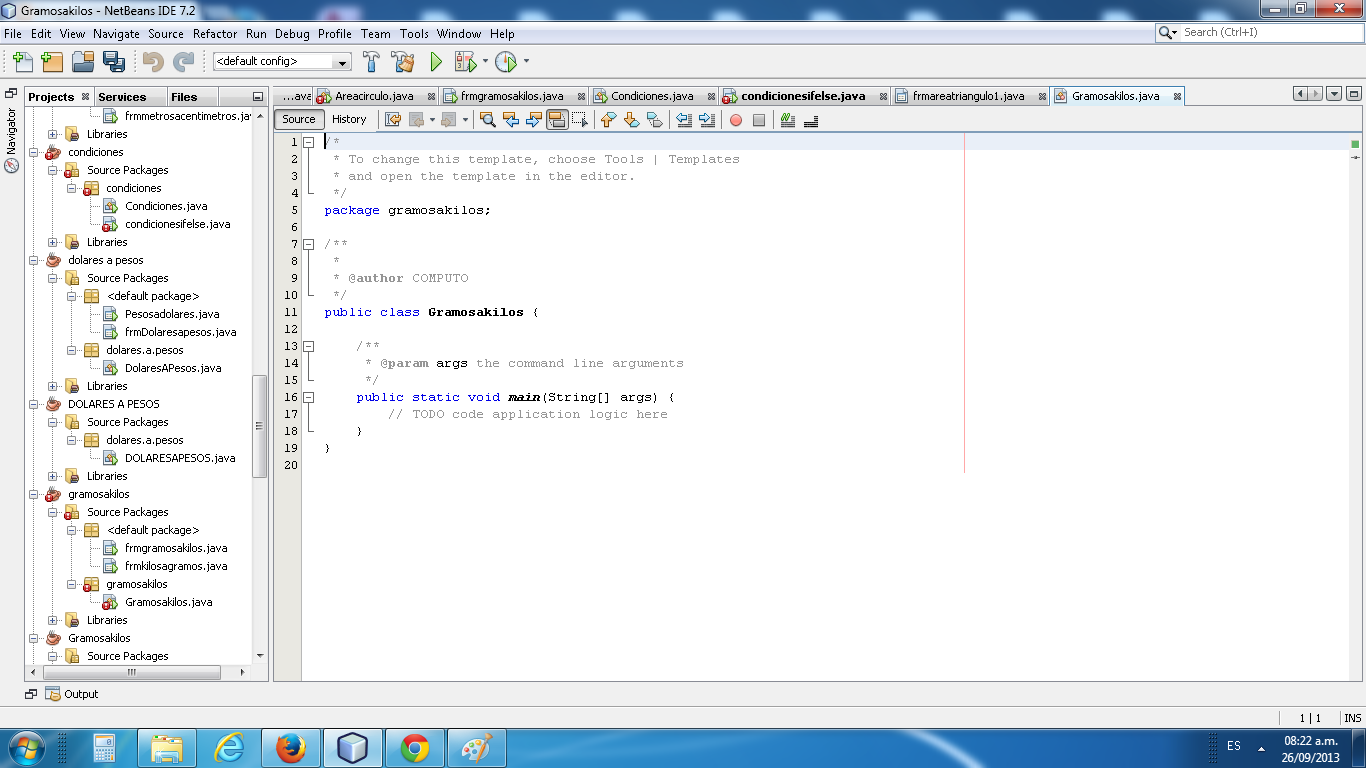
Task: Open the Refactor menu
Action: [214, 33]
